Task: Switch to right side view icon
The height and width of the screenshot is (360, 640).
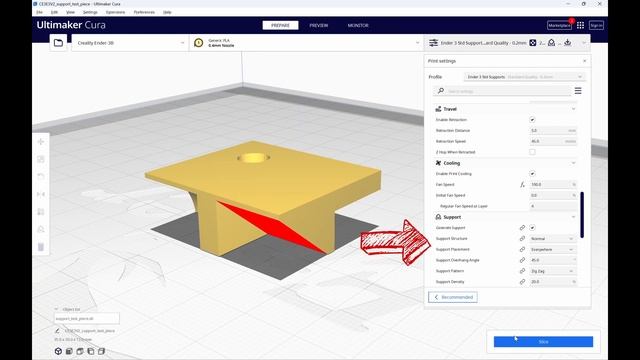Action: [101, 351]
